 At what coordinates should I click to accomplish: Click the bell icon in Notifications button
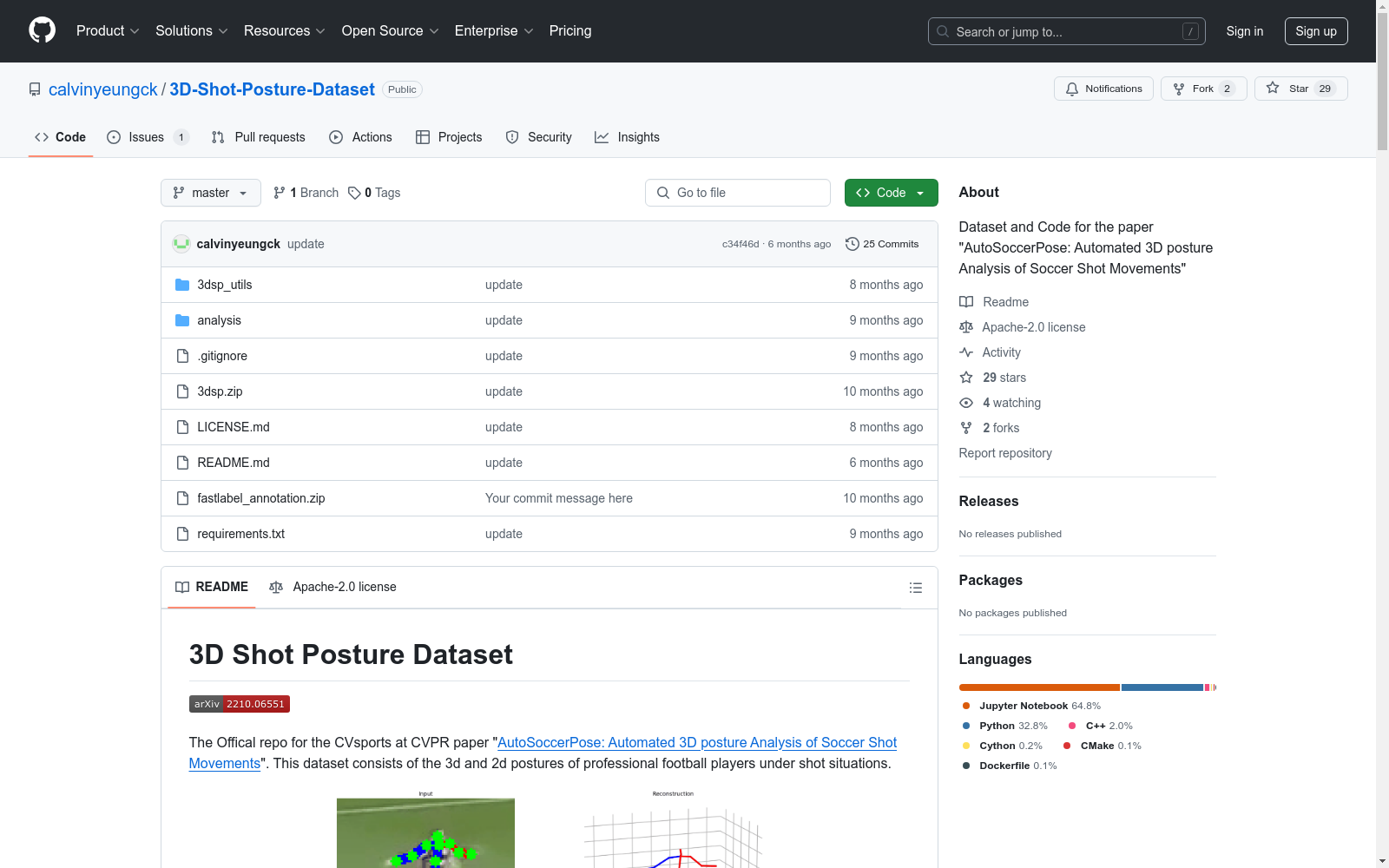coord(1072,89)
